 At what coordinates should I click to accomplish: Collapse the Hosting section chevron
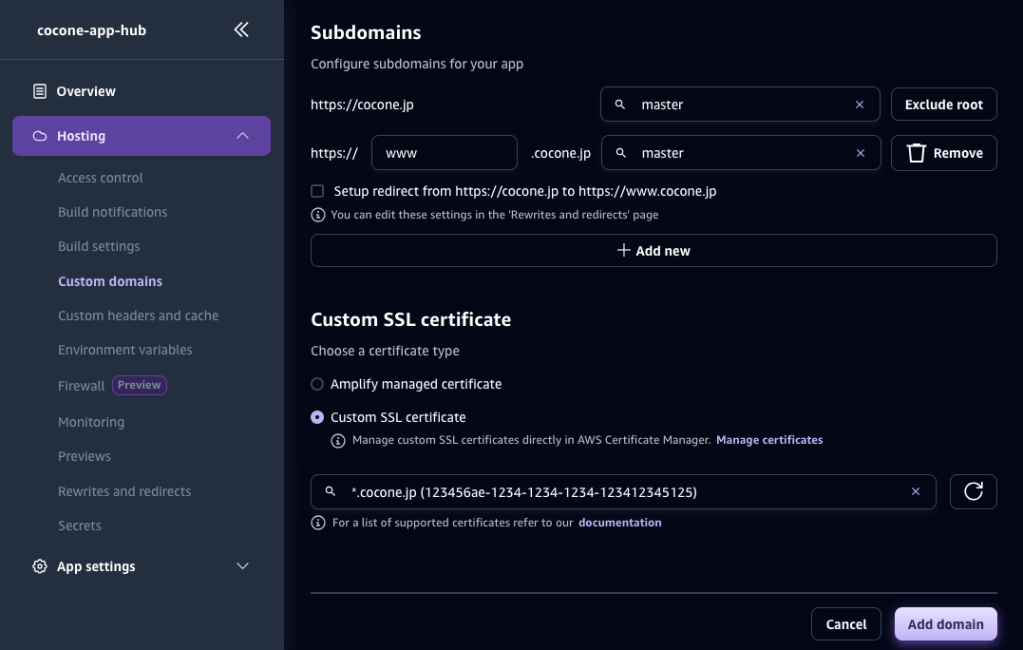[x=242, y=136]
